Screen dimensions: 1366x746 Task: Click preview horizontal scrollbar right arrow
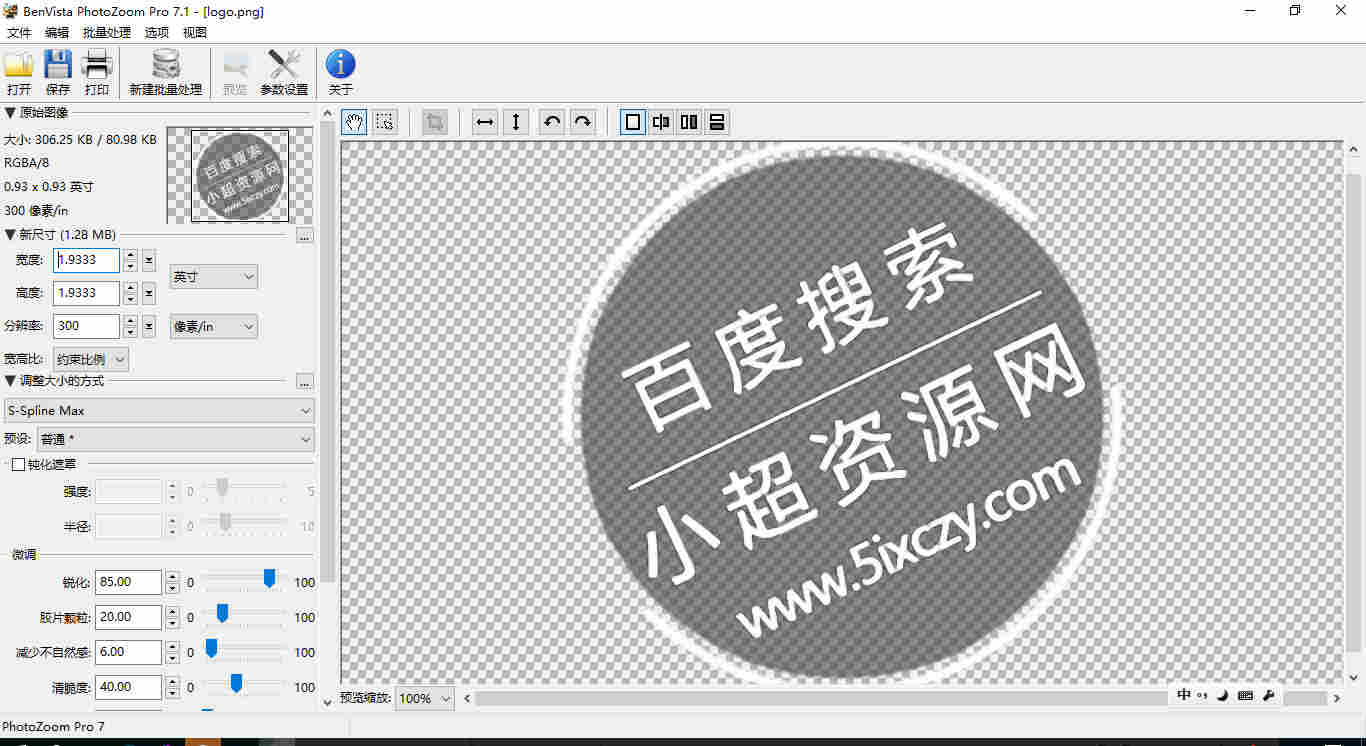pyautogui.click(x=1336, y=698)
